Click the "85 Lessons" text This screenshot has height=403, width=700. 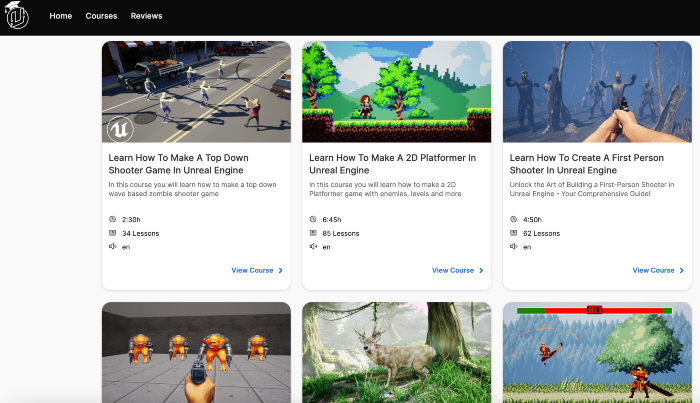(341, 233)
